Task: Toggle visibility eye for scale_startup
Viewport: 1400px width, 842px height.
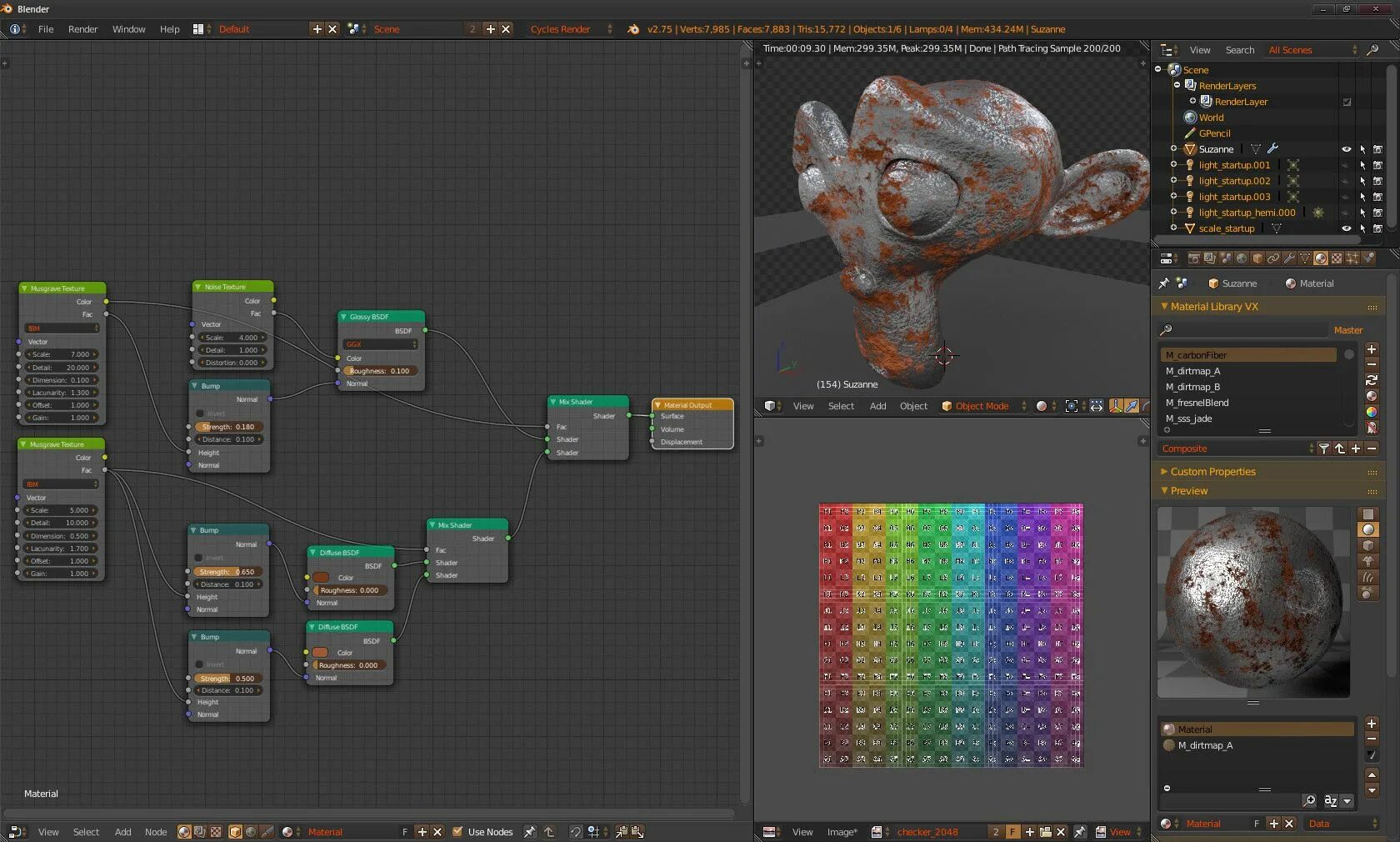Action: pyautogui.click(x=1346, y=228)
